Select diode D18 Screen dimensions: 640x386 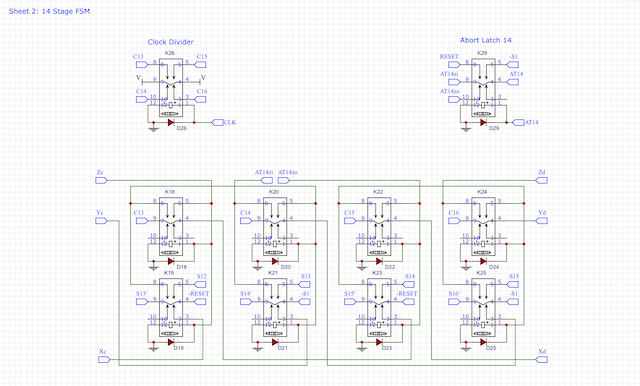[x=171, y=261]
